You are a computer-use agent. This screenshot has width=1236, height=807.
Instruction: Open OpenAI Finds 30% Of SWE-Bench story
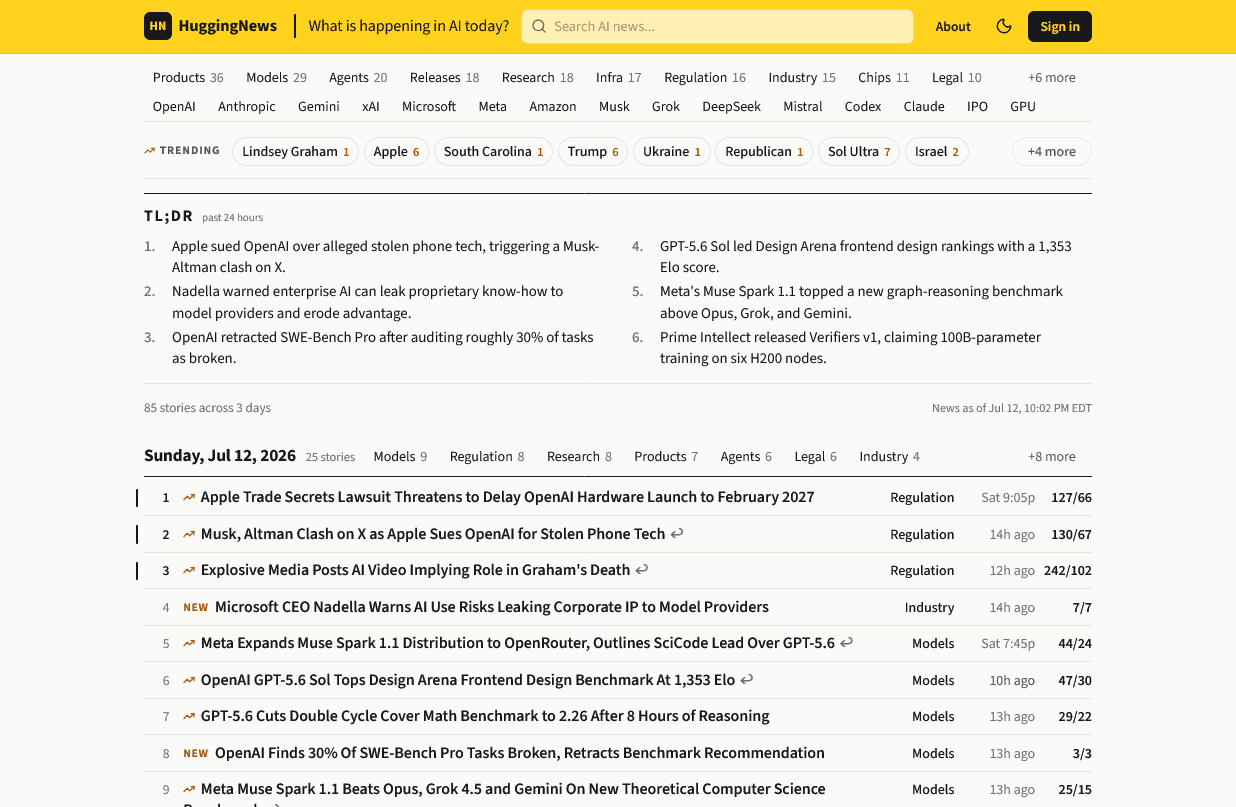(520, 753)
